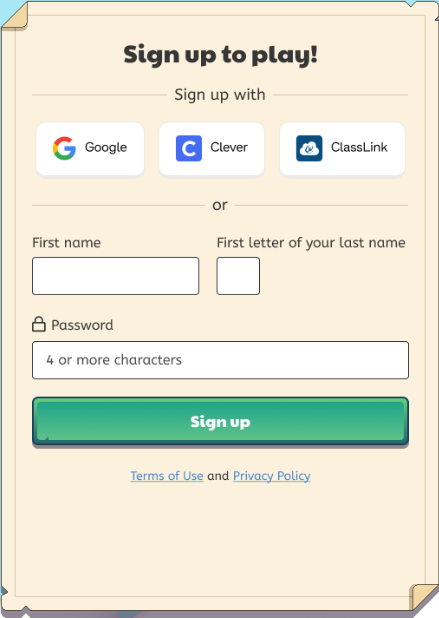Click the "Sign up to play!" heading
The height and width of the screenshot is (618, 439).
pos(220,55)
